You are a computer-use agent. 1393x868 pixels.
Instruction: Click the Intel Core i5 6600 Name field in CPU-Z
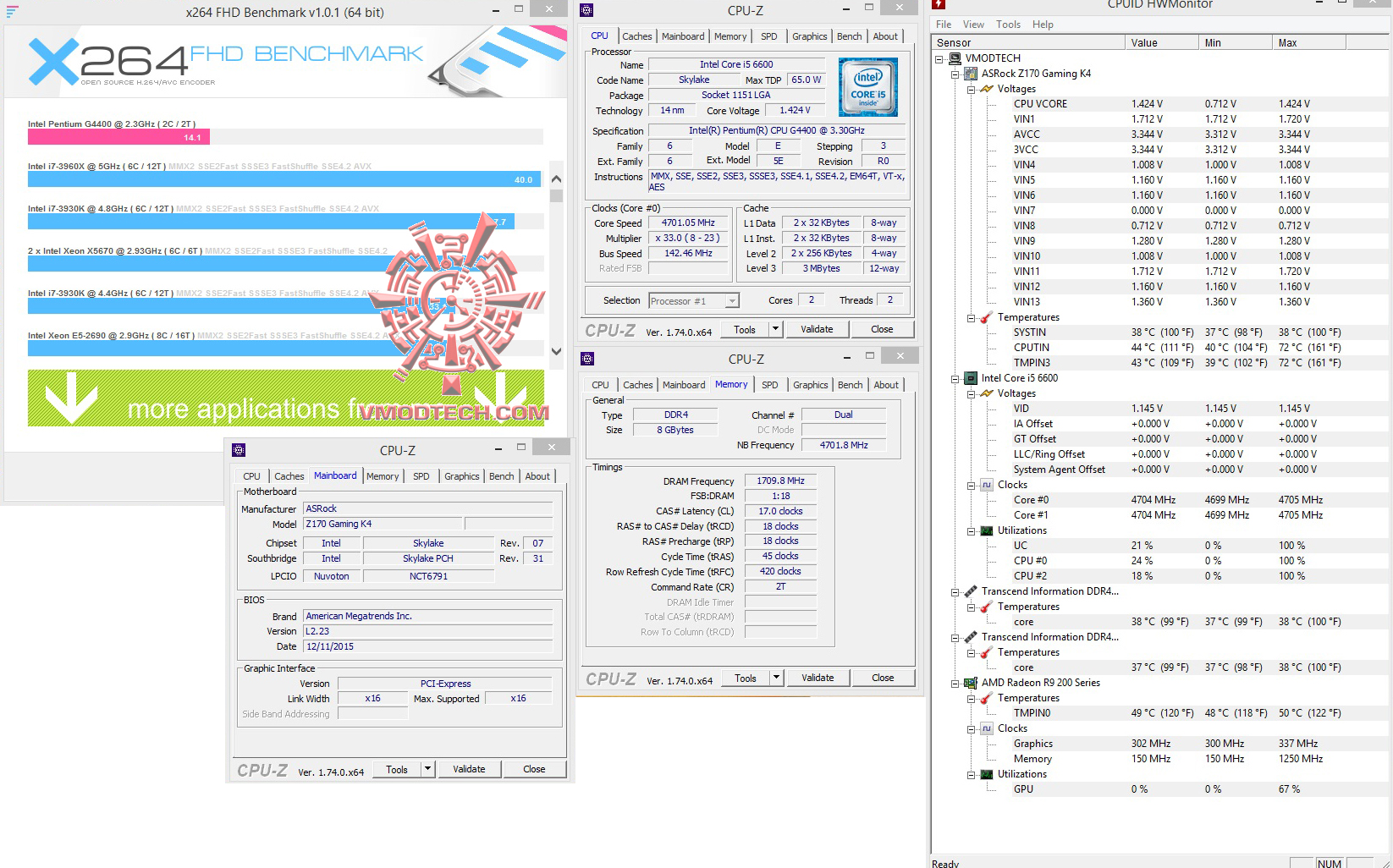736,64
